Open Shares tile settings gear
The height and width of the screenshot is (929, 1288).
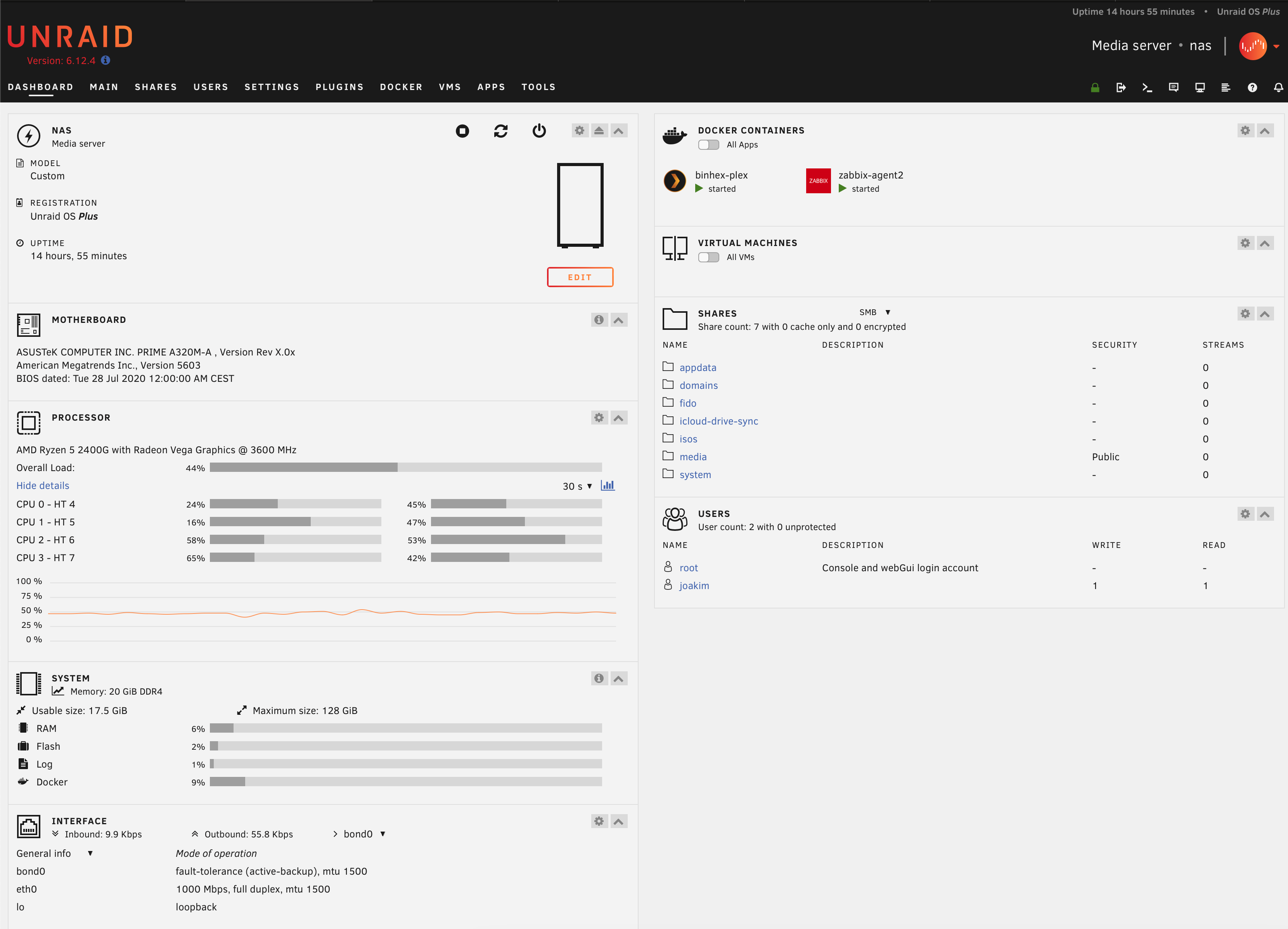[1245, 314]
